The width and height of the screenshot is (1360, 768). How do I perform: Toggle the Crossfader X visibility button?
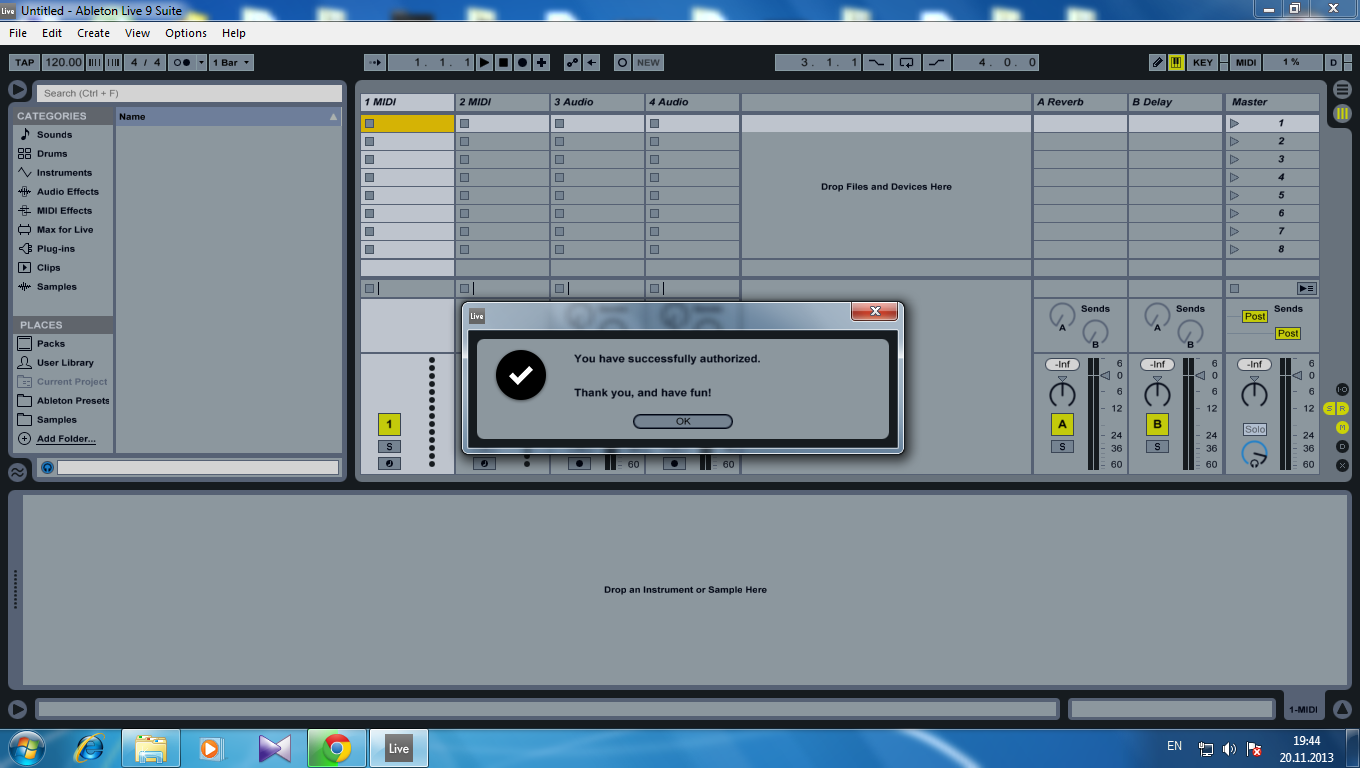1342,465
